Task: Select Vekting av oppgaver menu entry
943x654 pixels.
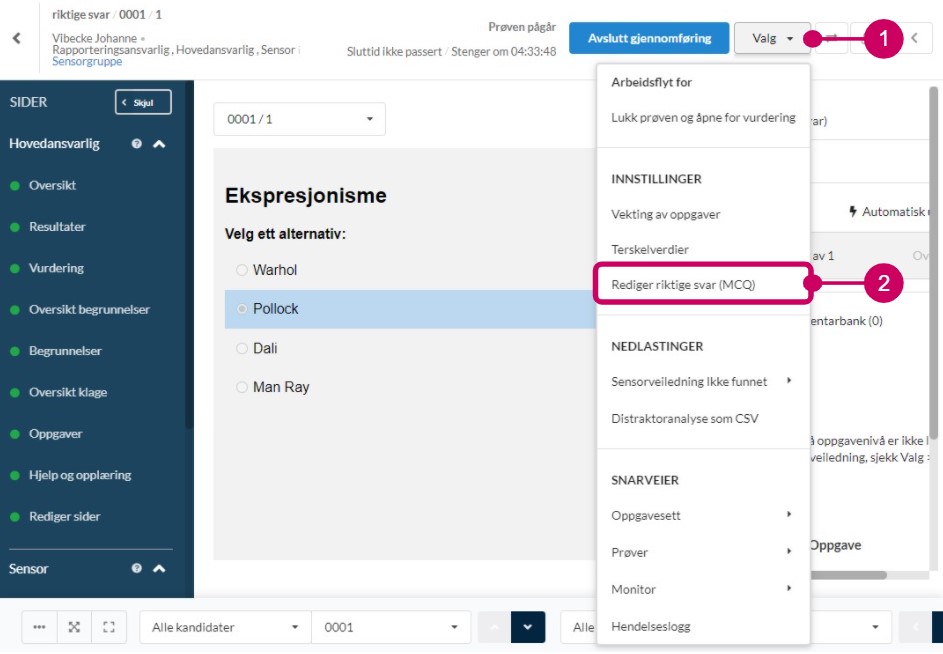Action: click(x=665, y=214)
